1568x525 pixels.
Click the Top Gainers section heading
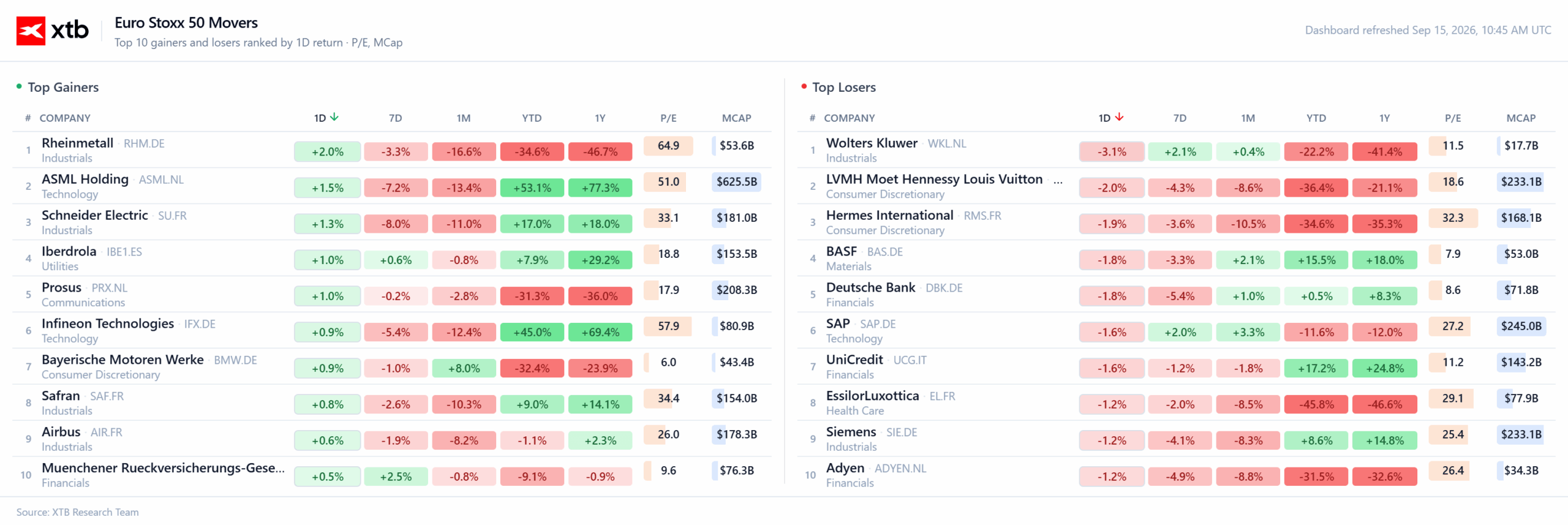point(63,87)
